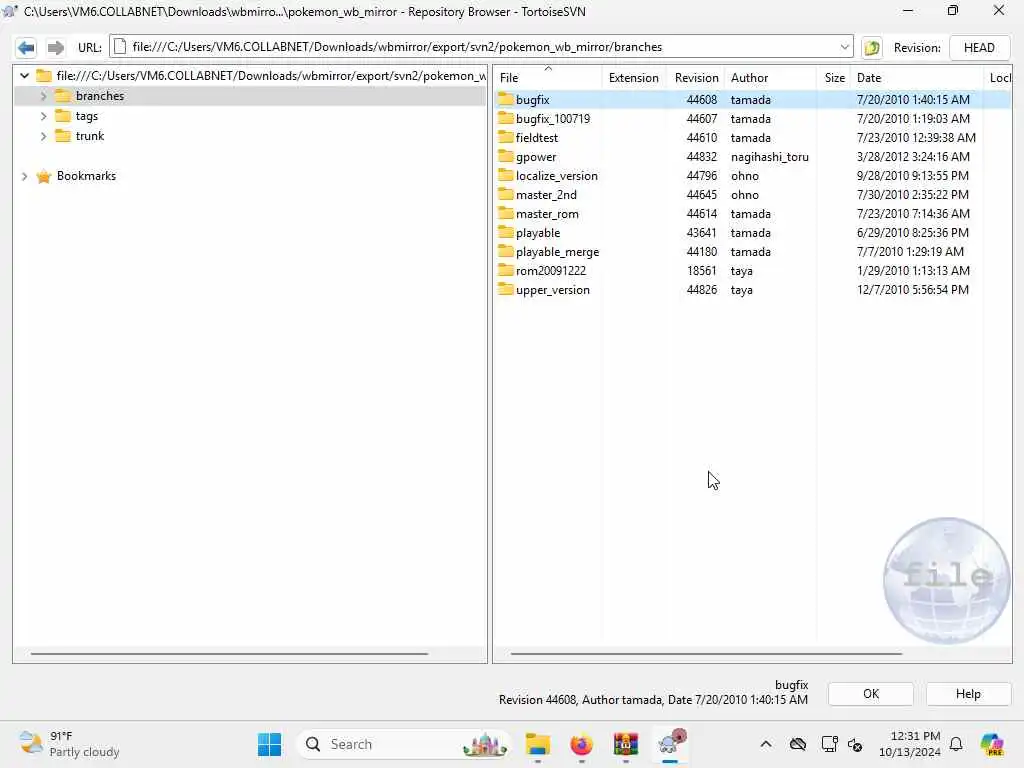Click the HEAD revision button
This screenshot has height=768, width=1024.
click(x=979, y=48)
